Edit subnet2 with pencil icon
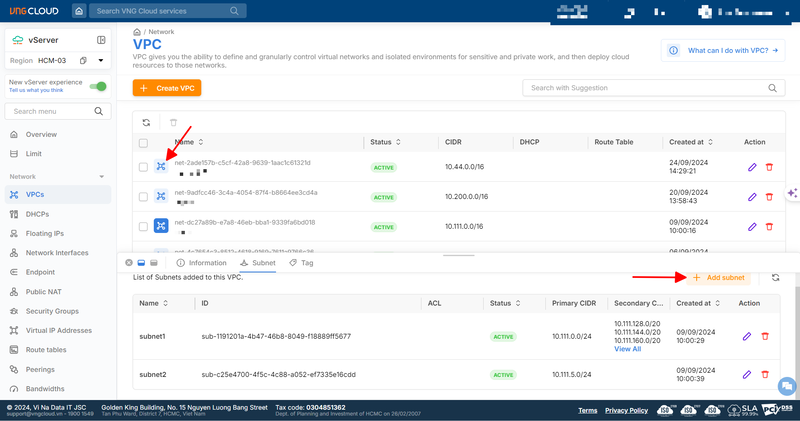This screenshot has height=421, width=800. [x=747, y=375]
